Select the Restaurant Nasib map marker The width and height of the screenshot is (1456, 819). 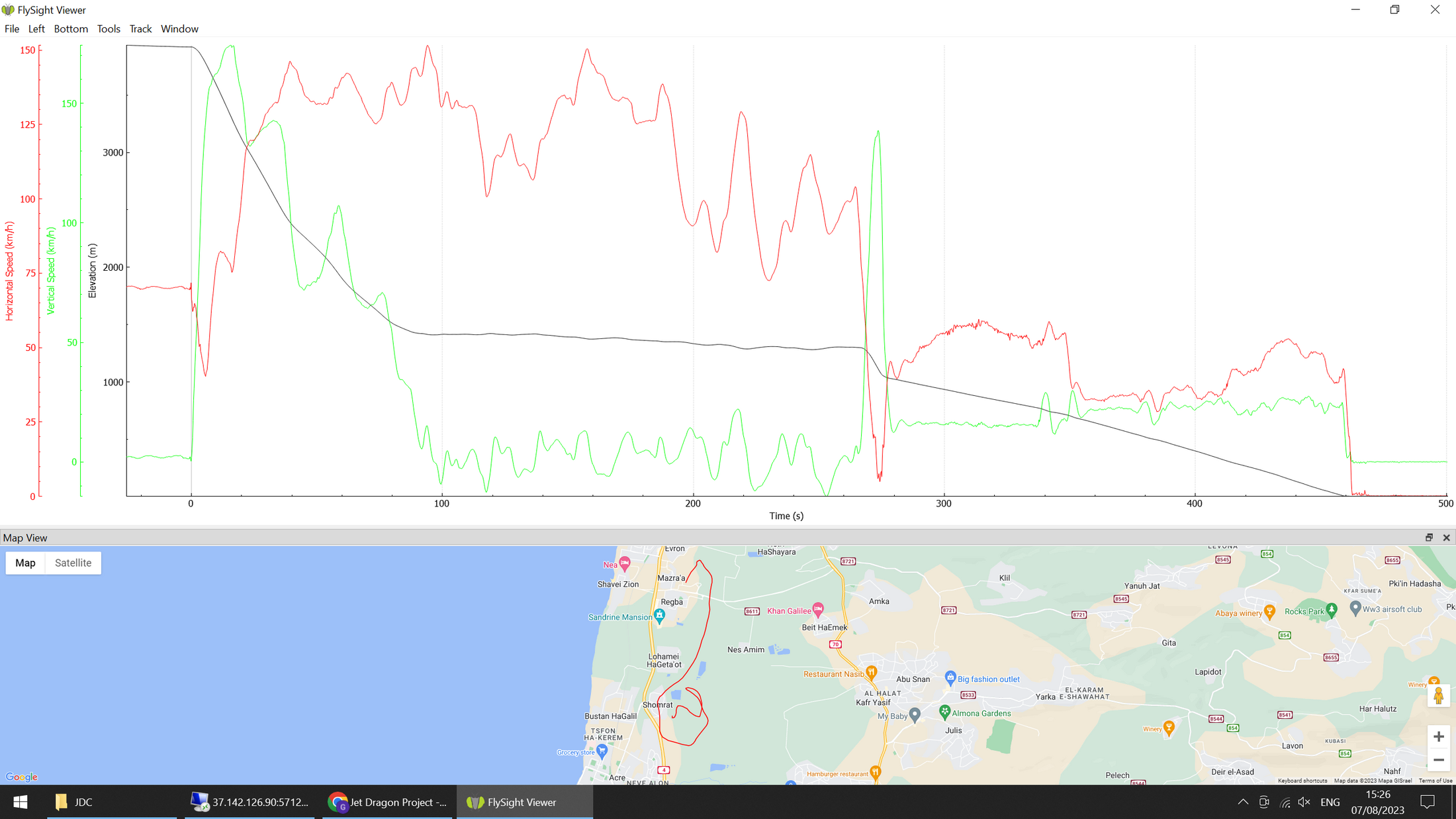tap(871, 673)
